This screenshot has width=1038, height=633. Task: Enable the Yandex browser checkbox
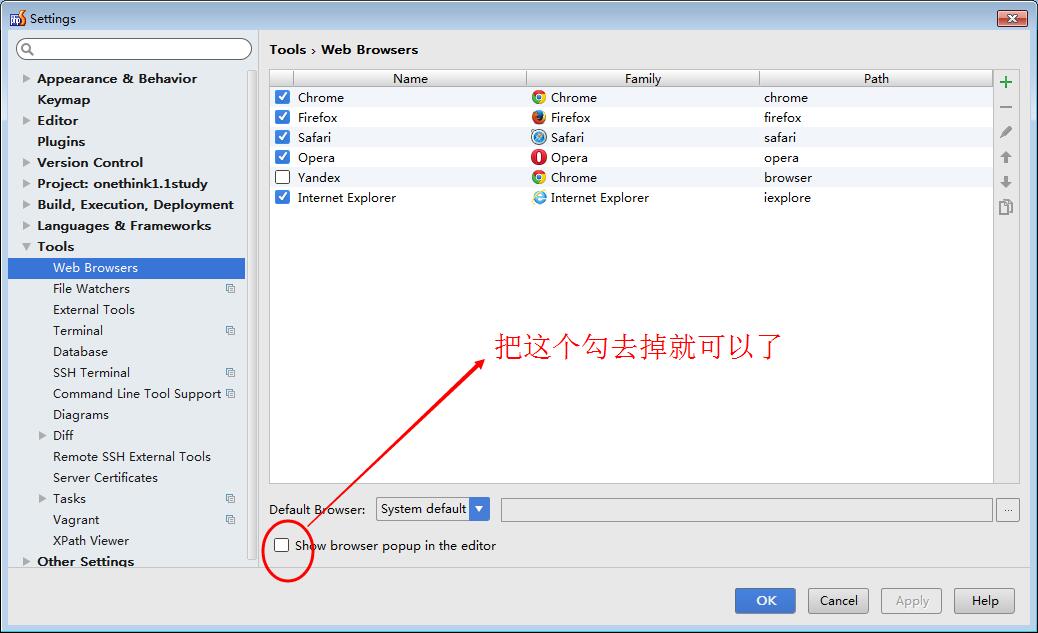pyautogui.click(x=283, y=177)
